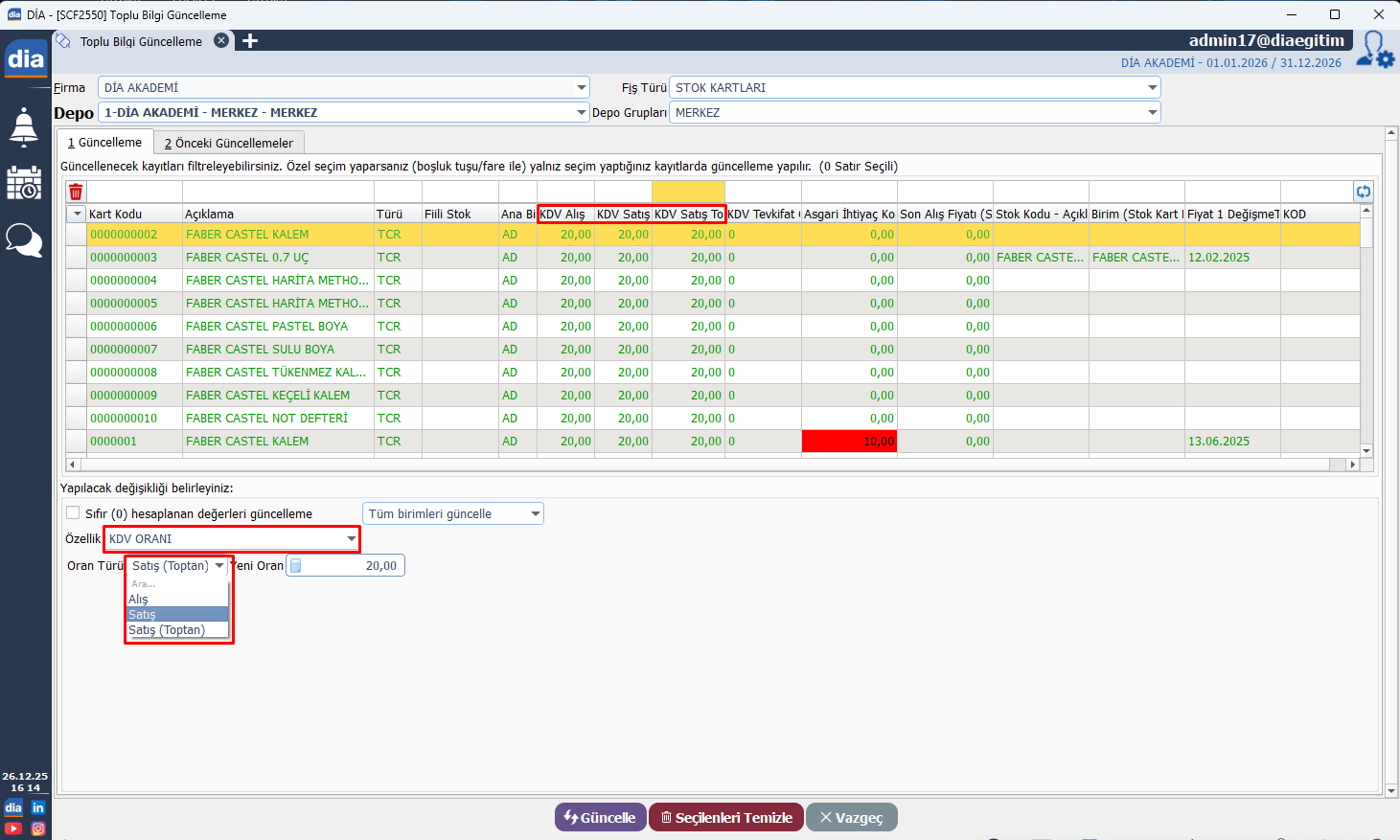Open the Fiş Türü dropdown
Screen dimensions: 1400x840
tap(1152, 87)
